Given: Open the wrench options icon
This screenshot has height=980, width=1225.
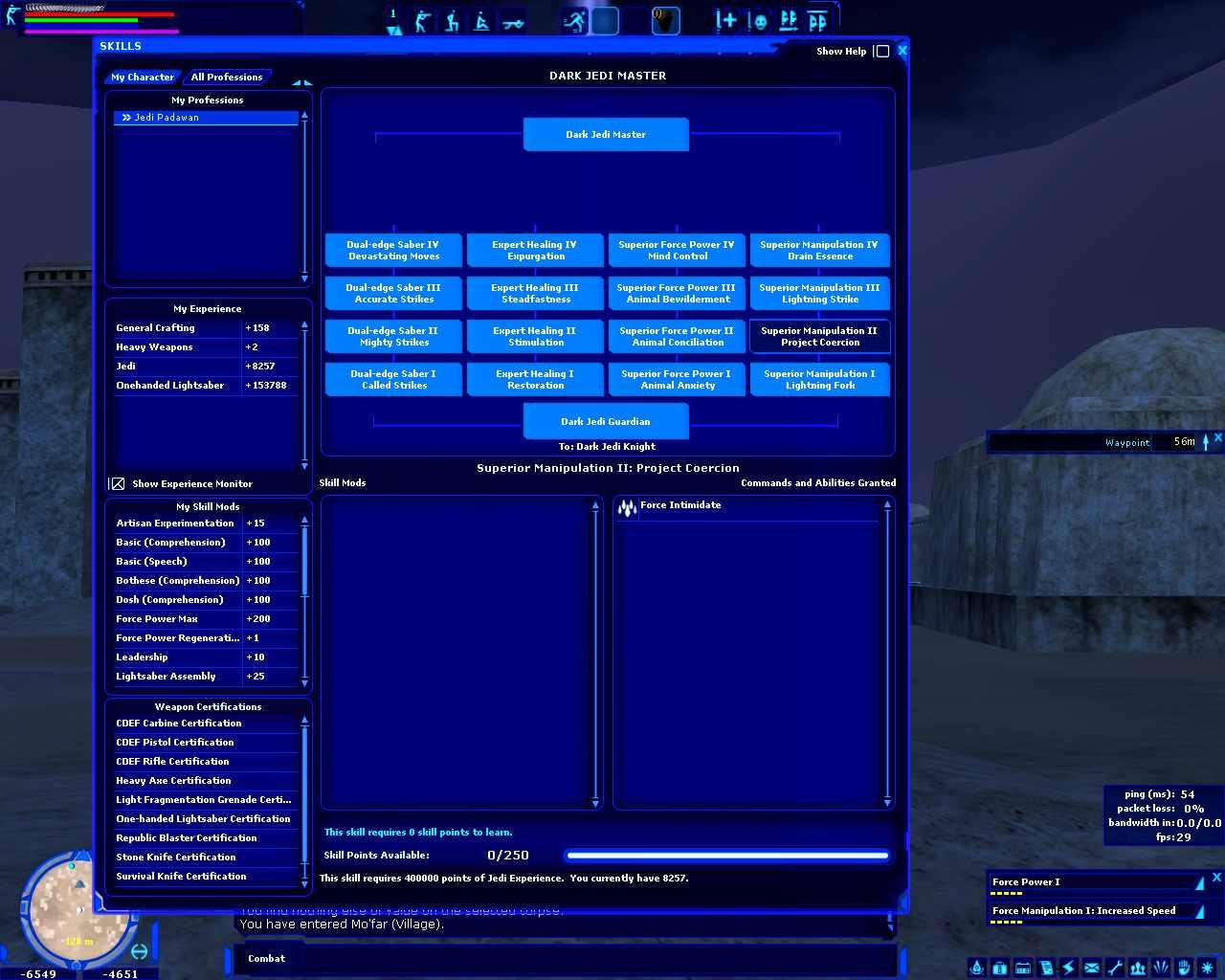Looking at the screenshot, I should pyautogui.click(x=1115, y=968).
